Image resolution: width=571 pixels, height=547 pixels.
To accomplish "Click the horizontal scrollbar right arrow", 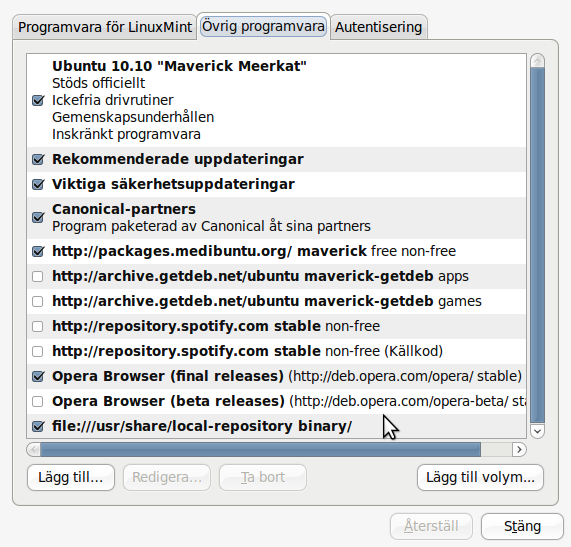I will (519, 450).
